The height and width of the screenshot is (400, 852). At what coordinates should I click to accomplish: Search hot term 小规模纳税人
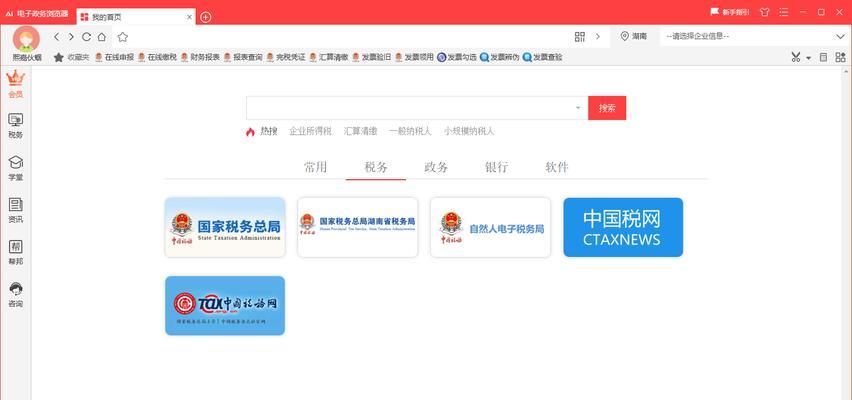point(469,131)
